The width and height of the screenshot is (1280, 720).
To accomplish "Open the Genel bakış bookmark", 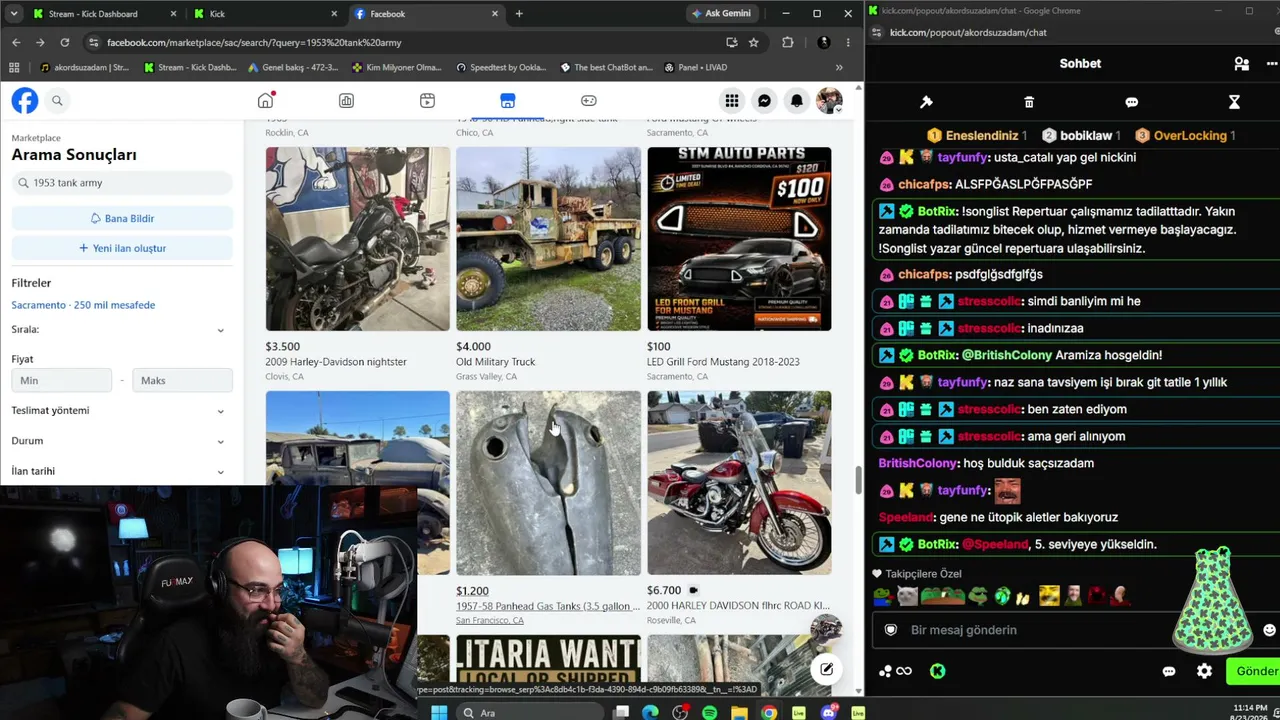I will (x=293, y=68).
